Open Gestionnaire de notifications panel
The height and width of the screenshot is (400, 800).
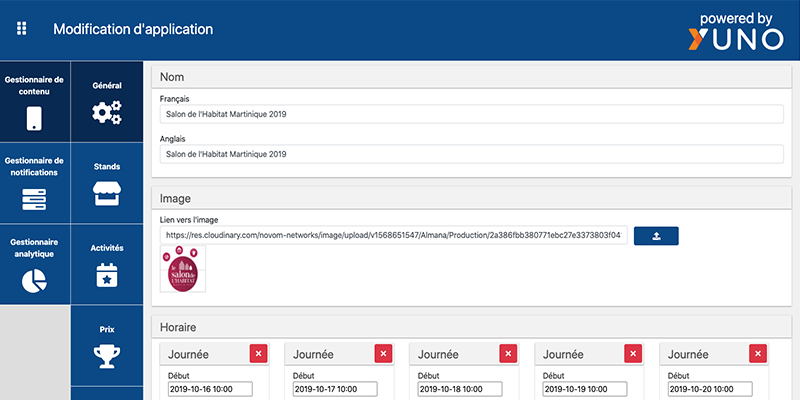click(x=35, y=182)
